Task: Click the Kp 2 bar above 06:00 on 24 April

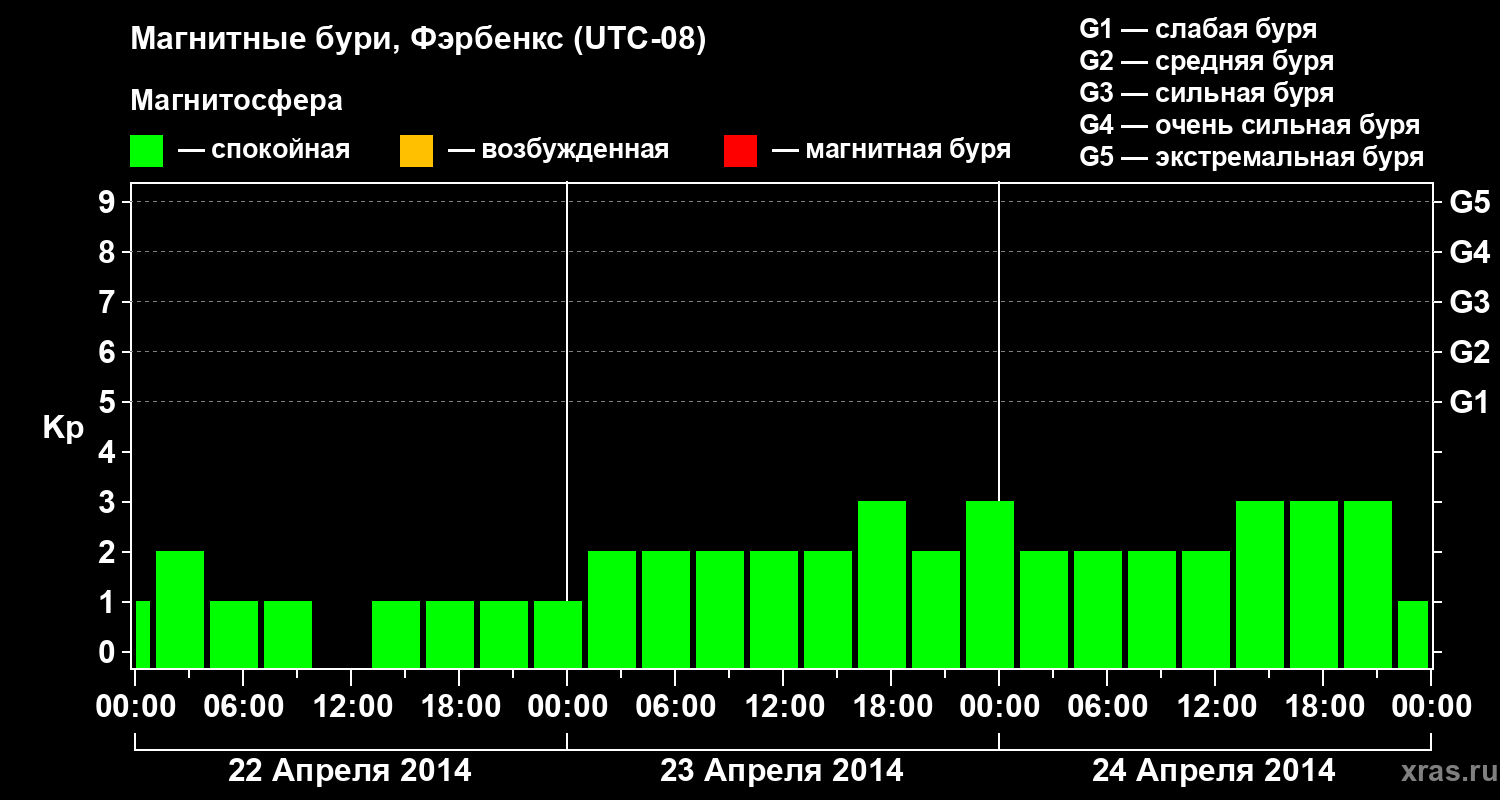Action: tap(1098, 609)
